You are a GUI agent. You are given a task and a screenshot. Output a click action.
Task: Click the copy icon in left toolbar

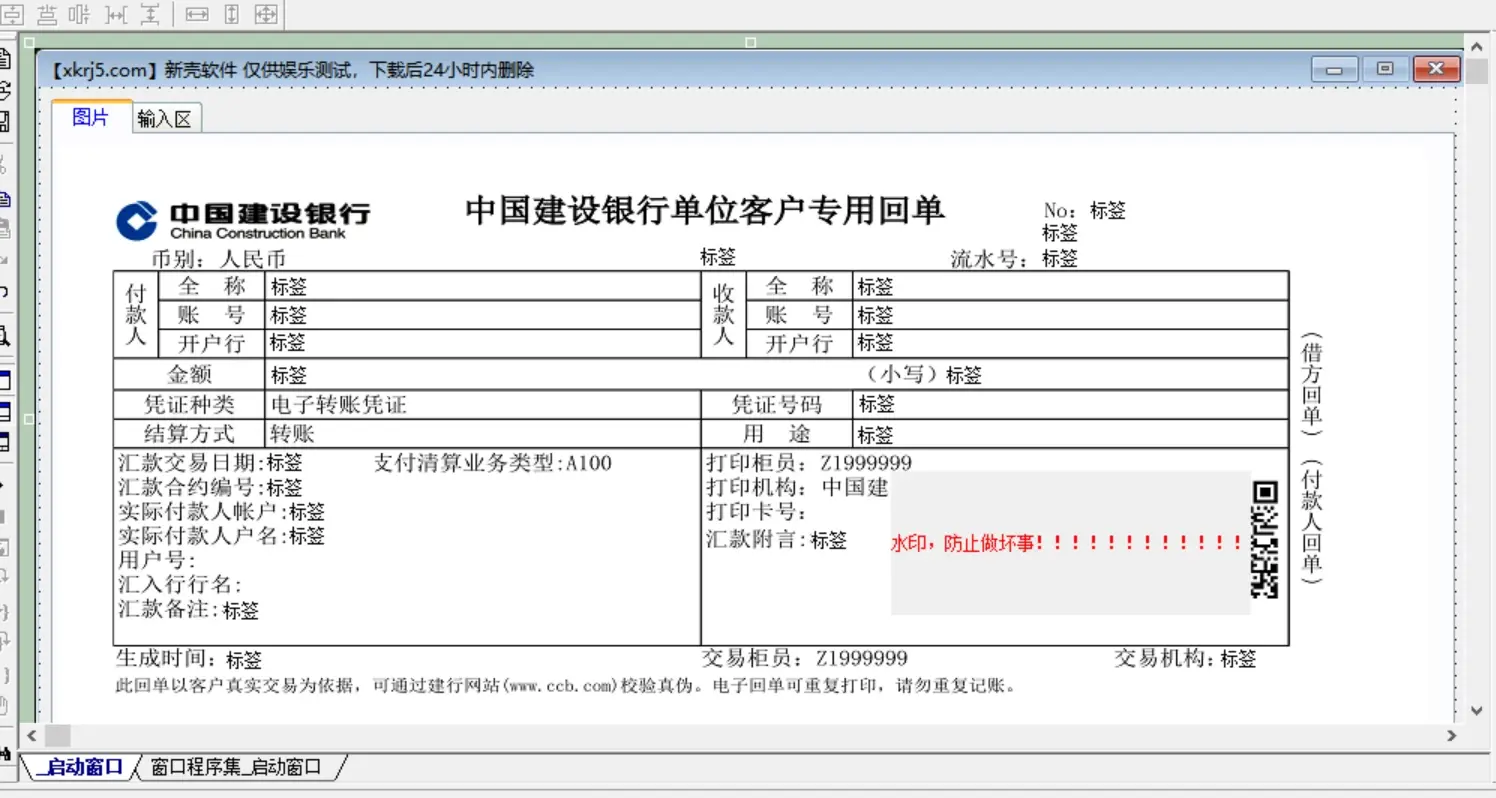pos(4,198)
